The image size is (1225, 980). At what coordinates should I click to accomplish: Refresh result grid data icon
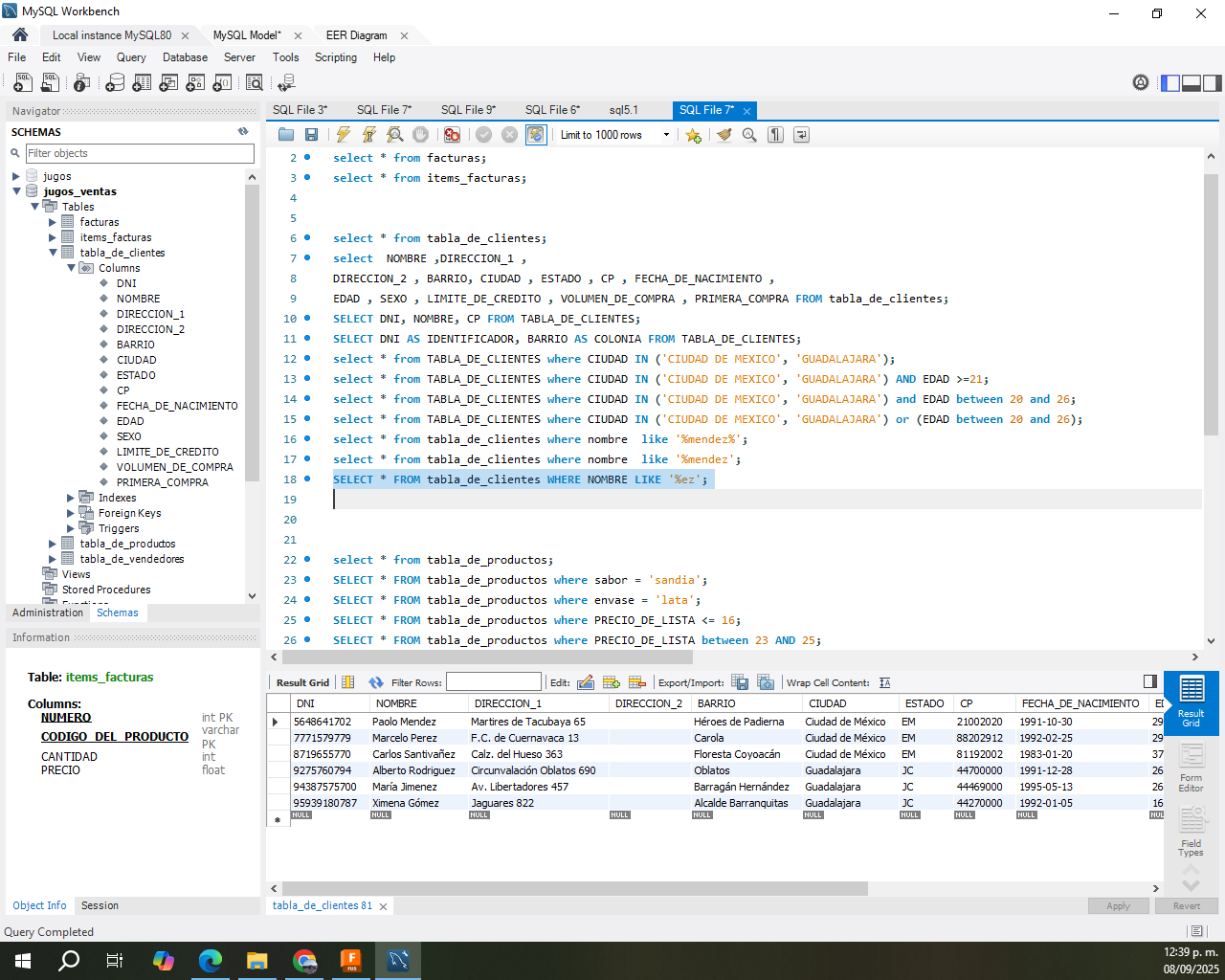(x=375, y=682)
